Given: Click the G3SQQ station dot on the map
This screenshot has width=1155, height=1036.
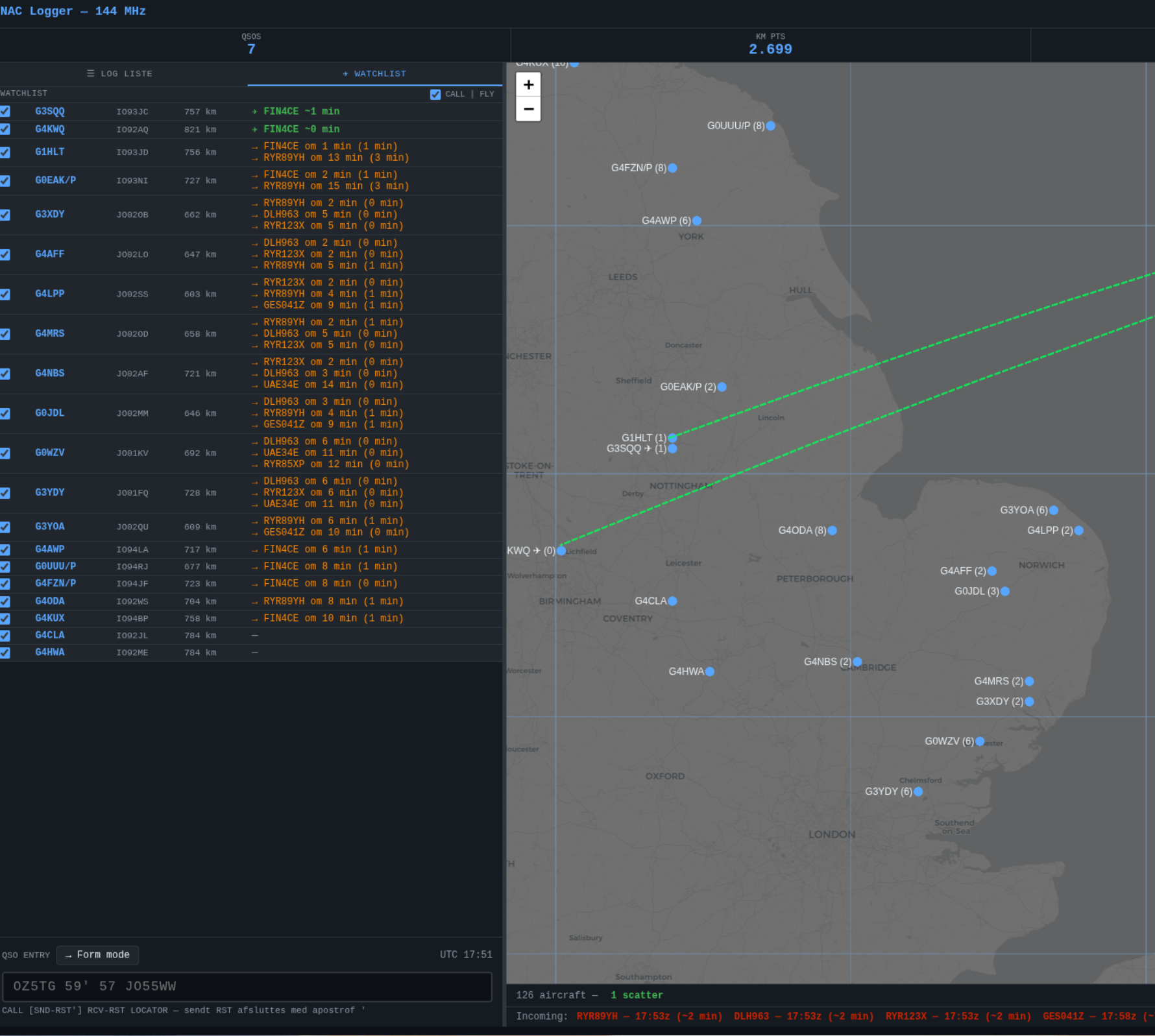Looking at the screenshot, I should pos(672,448).
